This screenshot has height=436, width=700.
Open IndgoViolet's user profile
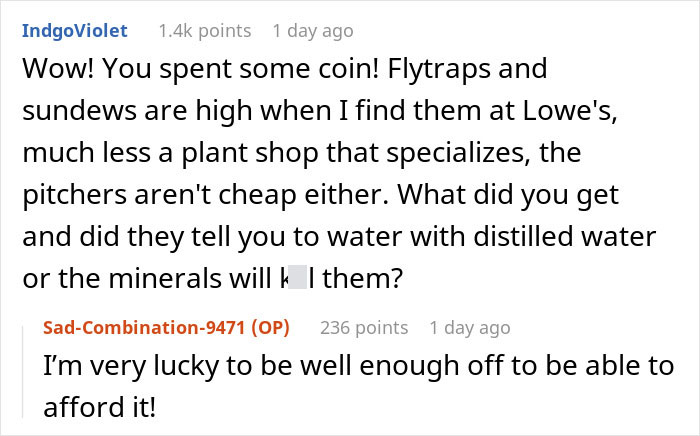click(x=74, y=31)
